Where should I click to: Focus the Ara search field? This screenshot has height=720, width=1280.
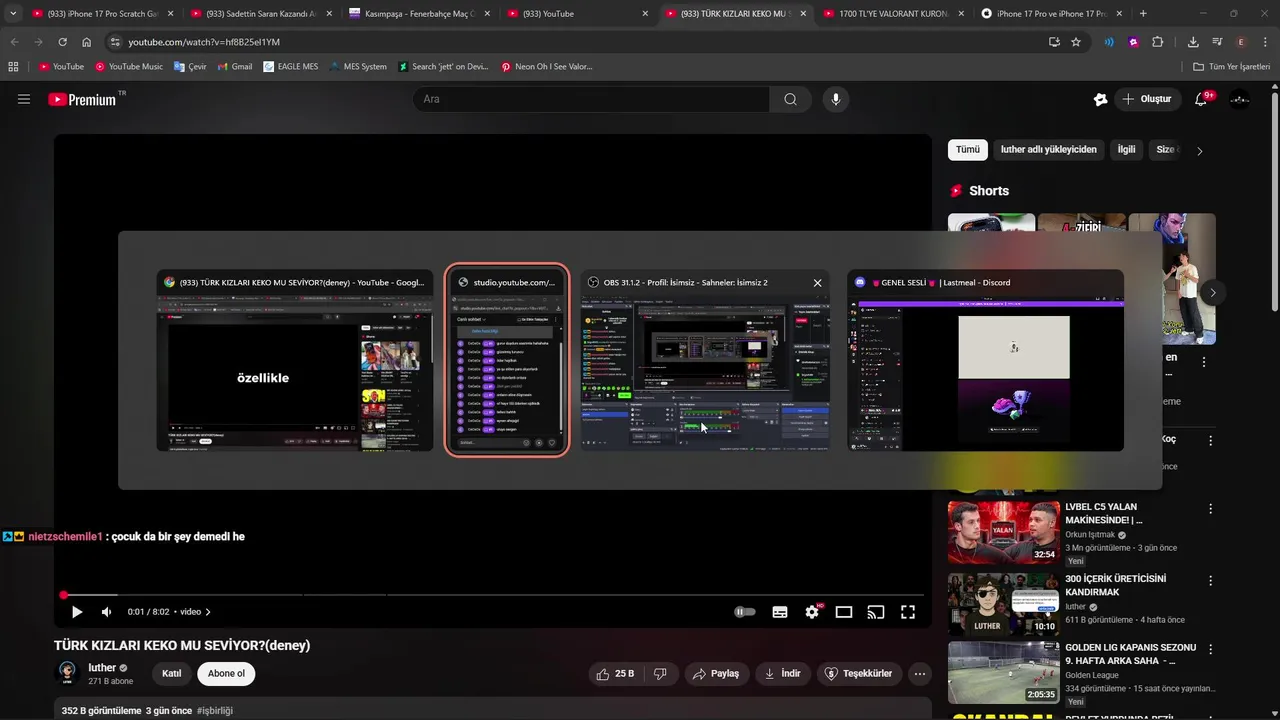(x=591, y=99)
